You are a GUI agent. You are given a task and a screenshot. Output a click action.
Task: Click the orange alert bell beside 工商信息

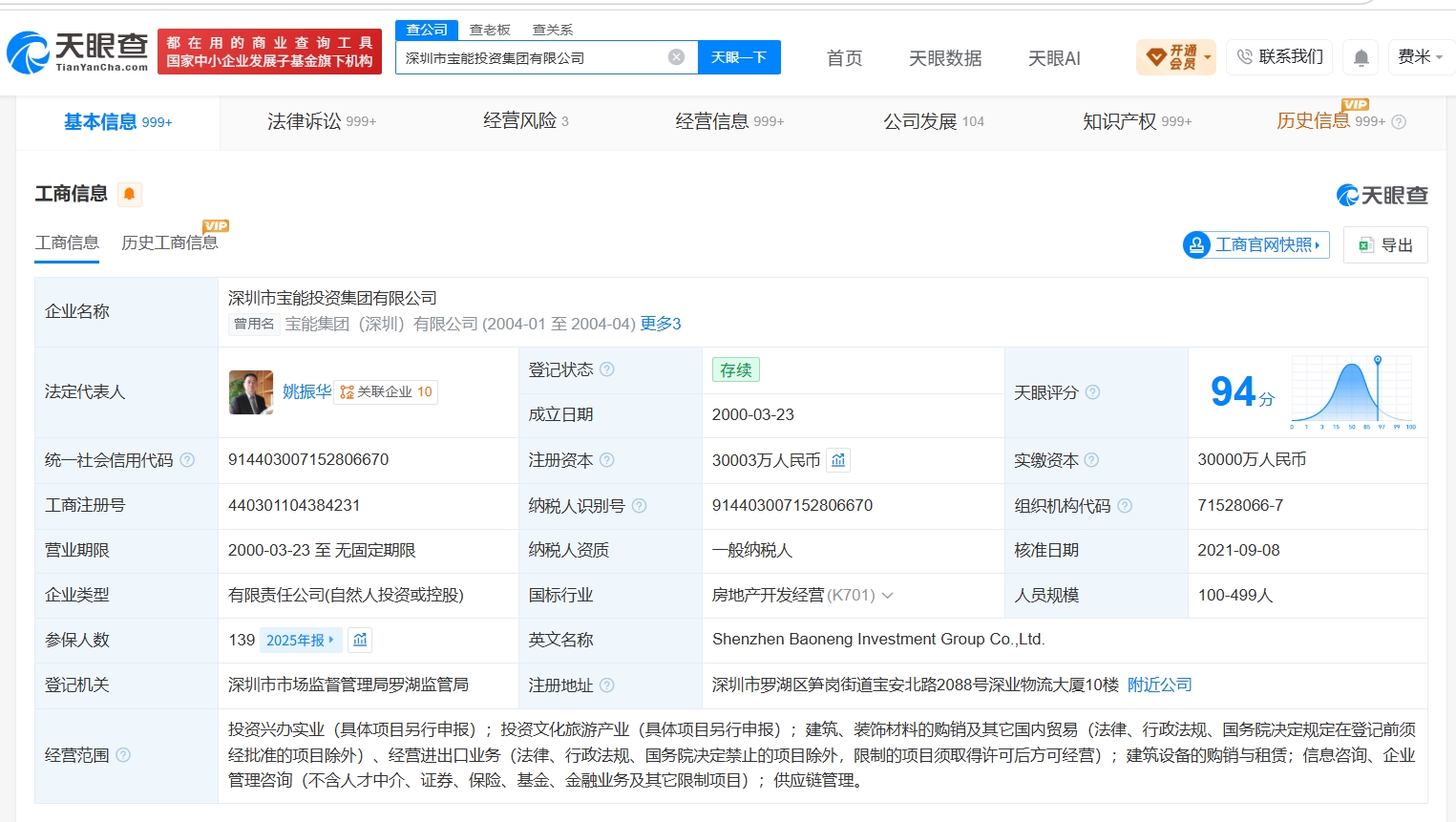pos(129,195)
